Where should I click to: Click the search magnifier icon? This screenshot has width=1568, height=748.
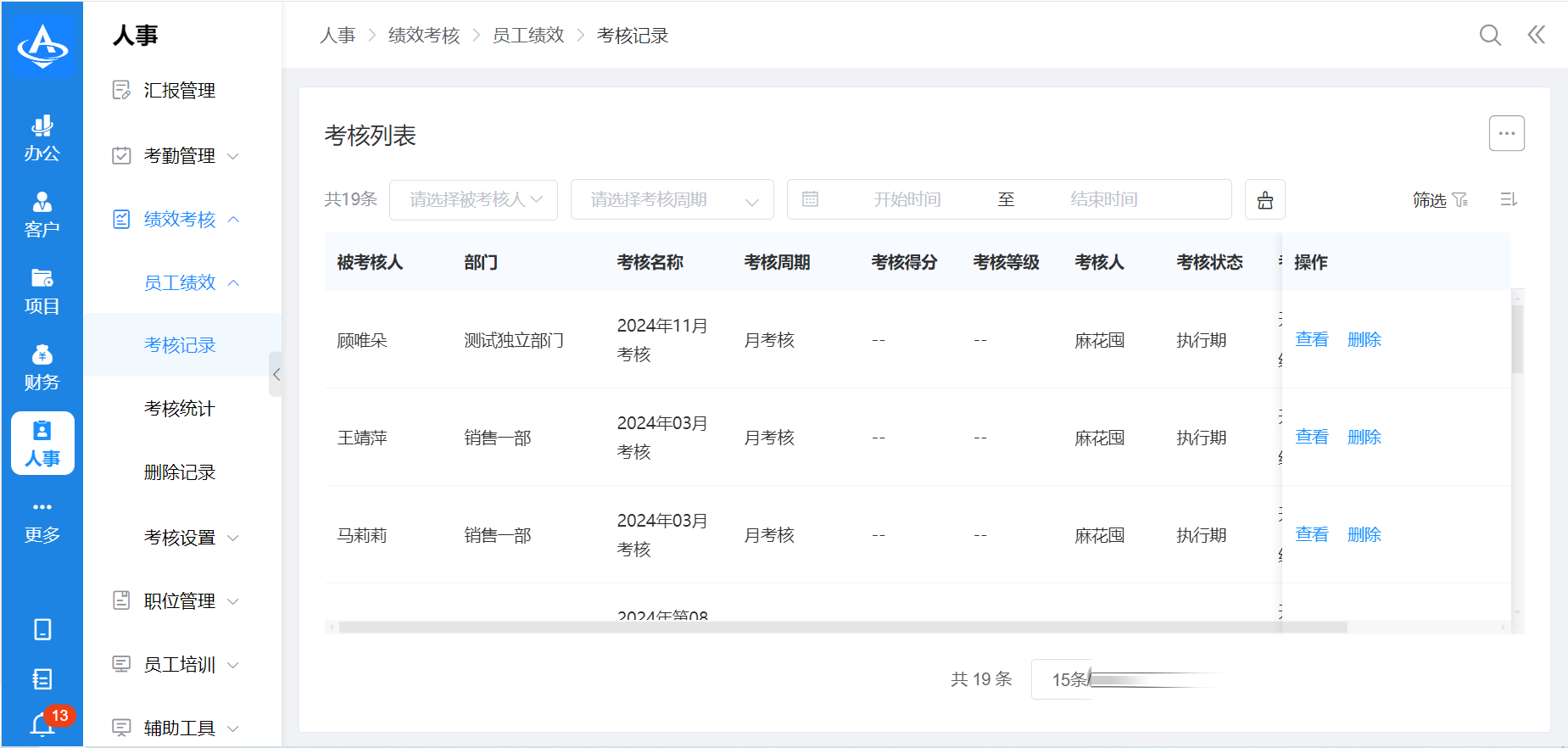tap(1489, 35)
